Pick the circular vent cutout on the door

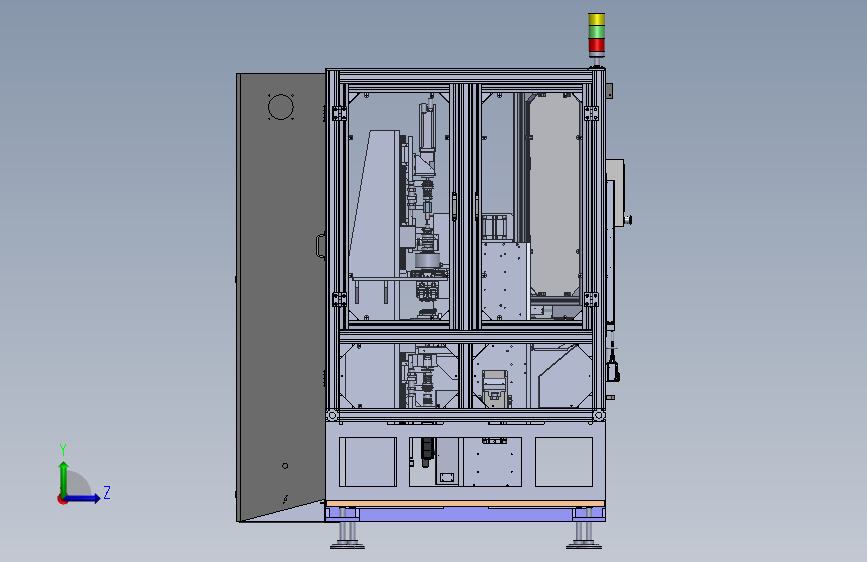click(x=280, y=107)
